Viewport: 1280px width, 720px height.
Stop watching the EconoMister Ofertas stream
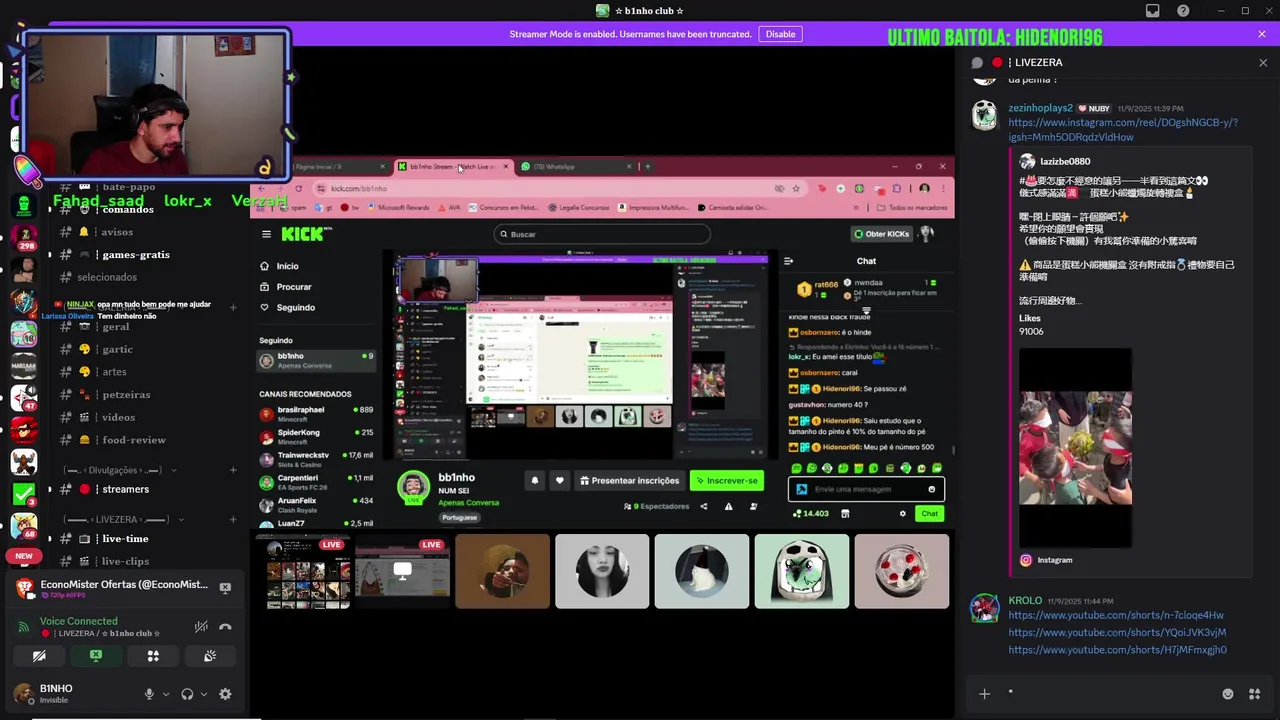(225, 588)
